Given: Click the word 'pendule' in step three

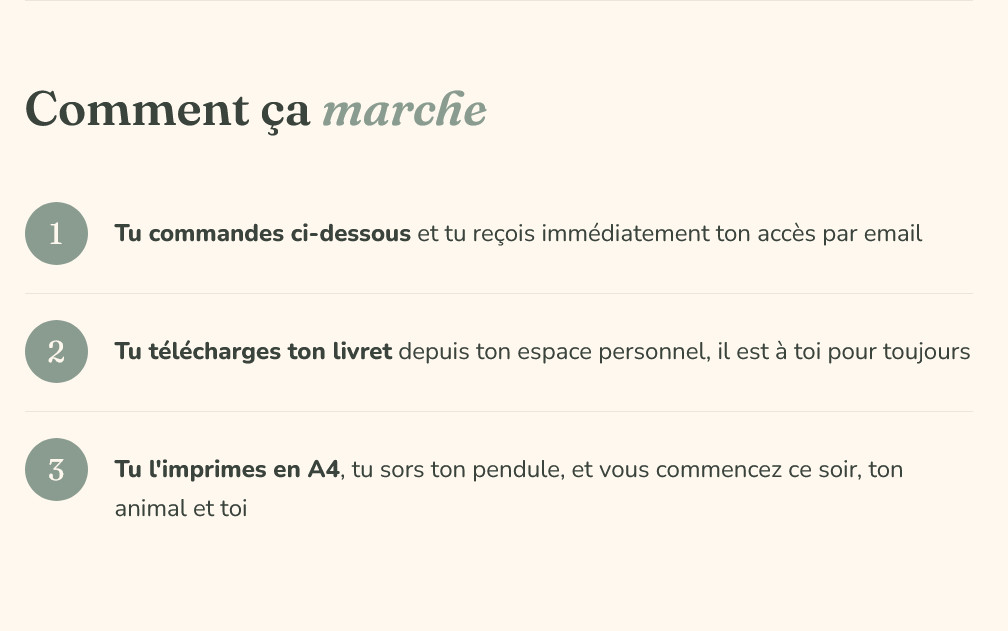Looking at the screenshot, I should pos(518,470).
